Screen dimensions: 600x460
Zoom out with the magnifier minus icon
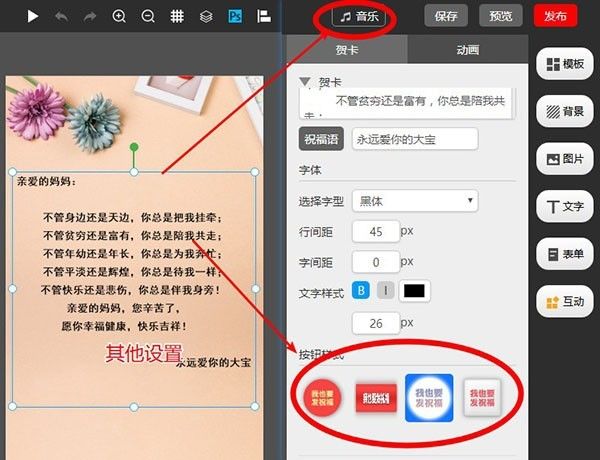coord(148,16)
